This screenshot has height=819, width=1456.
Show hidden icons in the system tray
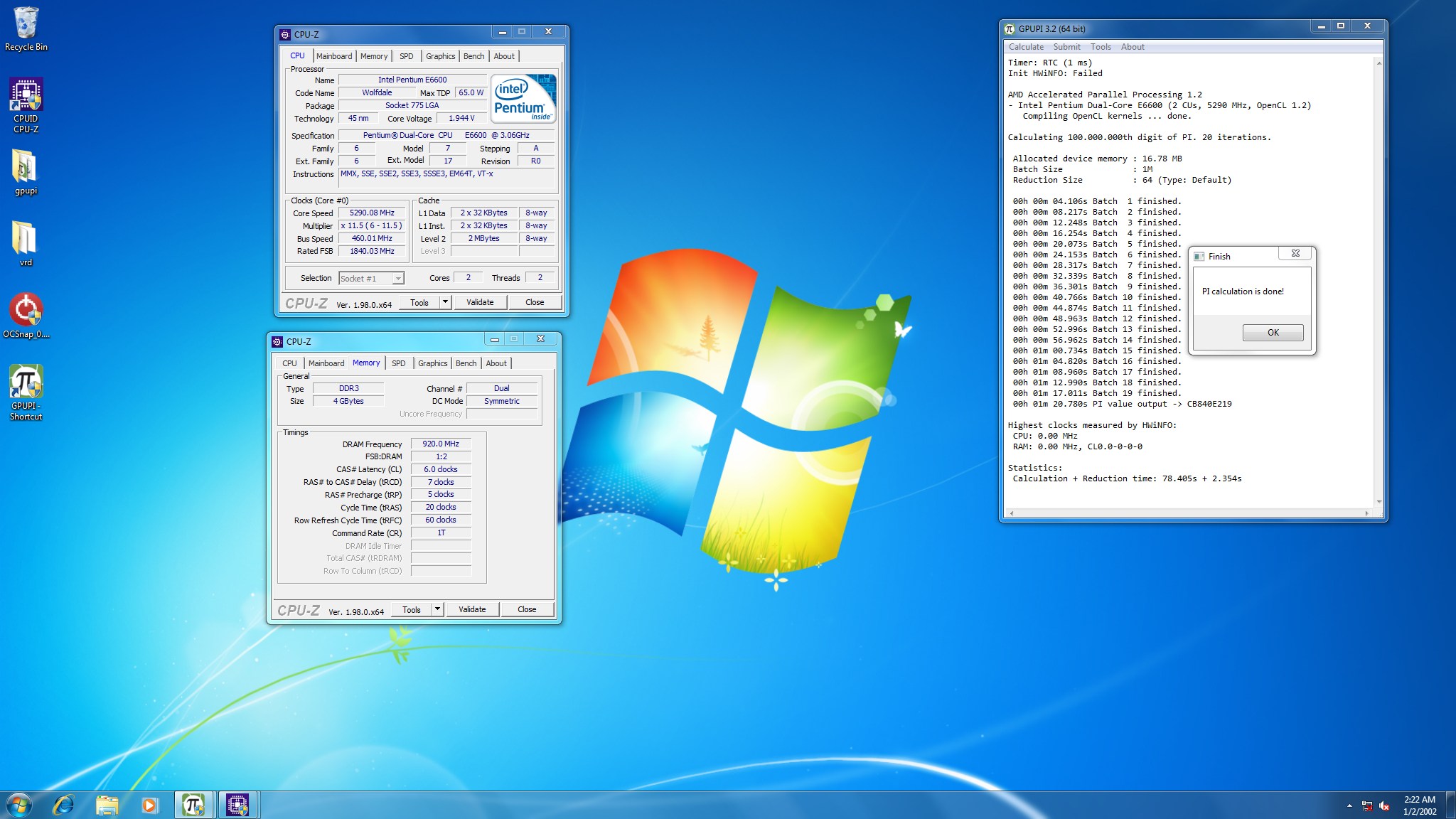click(1349, 805)
